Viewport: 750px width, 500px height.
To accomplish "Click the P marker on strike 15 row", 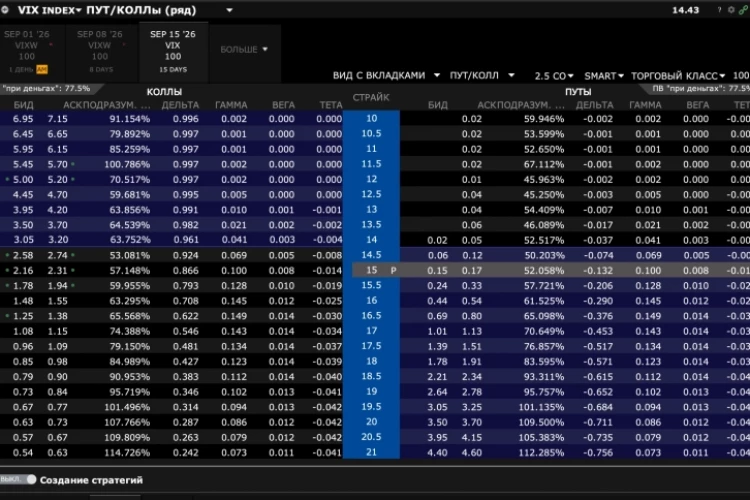I will tap(393, 270).
